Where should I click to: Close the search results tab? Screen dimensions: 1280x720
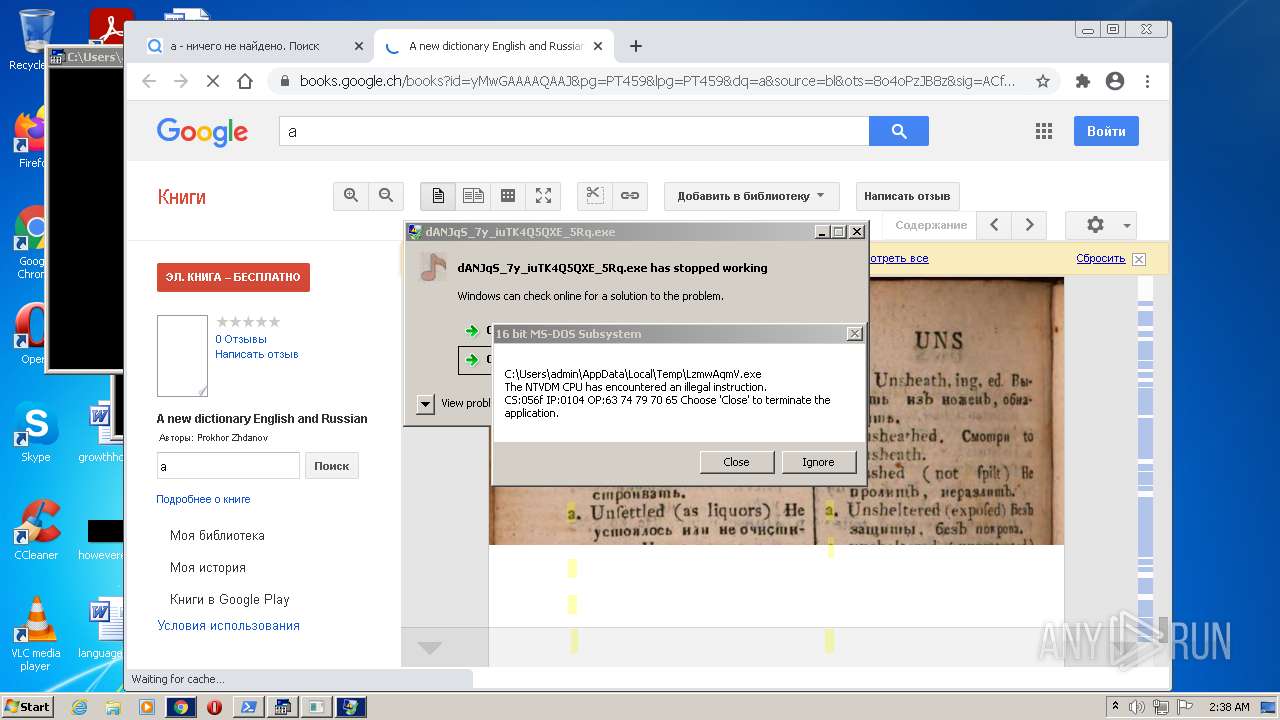pos(359,46)
